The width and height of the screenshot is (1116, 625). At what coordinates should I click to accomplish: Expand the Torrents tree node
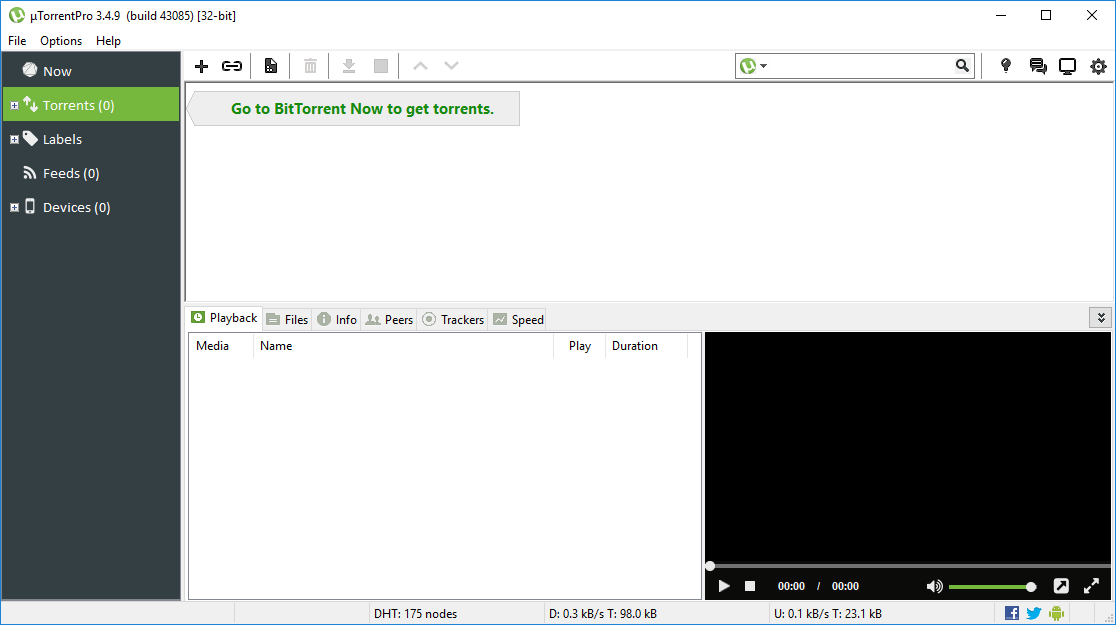point(14,105)
